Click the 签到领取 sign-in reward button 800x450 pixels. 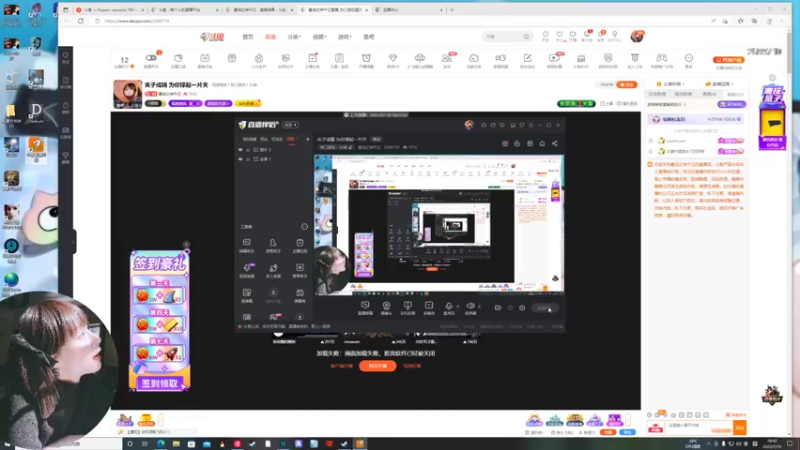160,384
